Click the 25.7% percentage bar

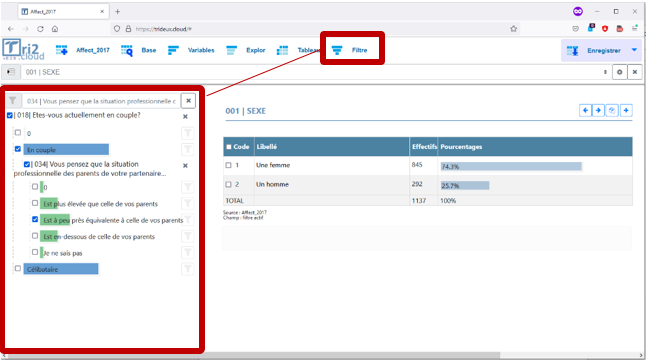(465, 185)
